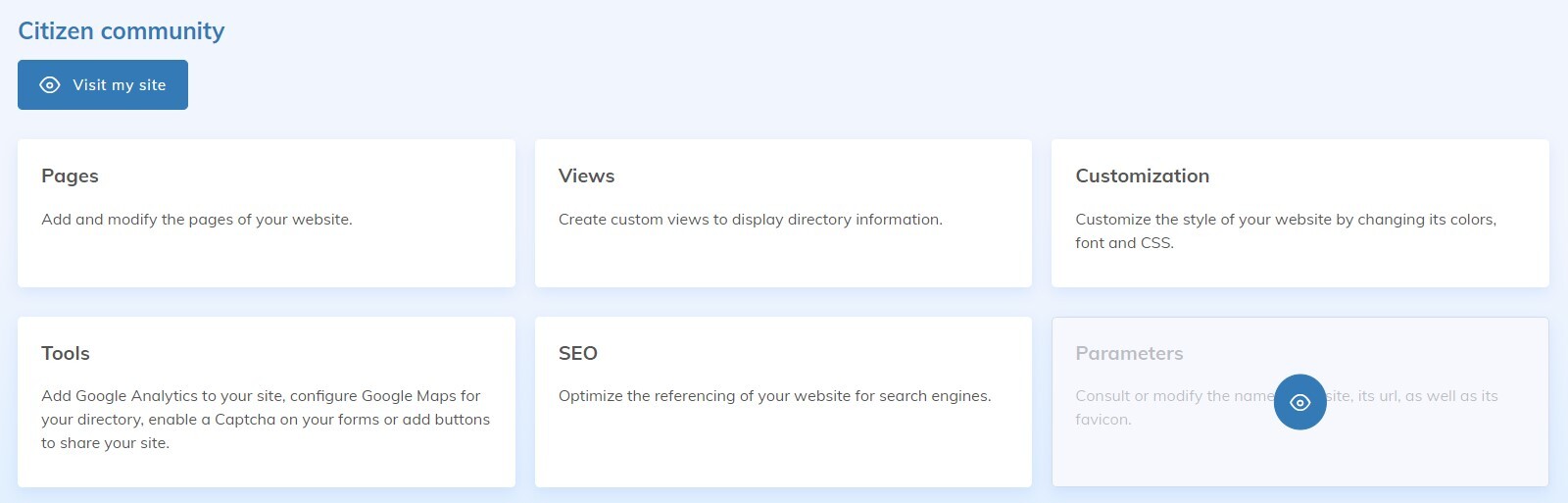
Task: Click the round eye icon on Parameters card
Action: pyautogui.click(x=1299, y=402)
